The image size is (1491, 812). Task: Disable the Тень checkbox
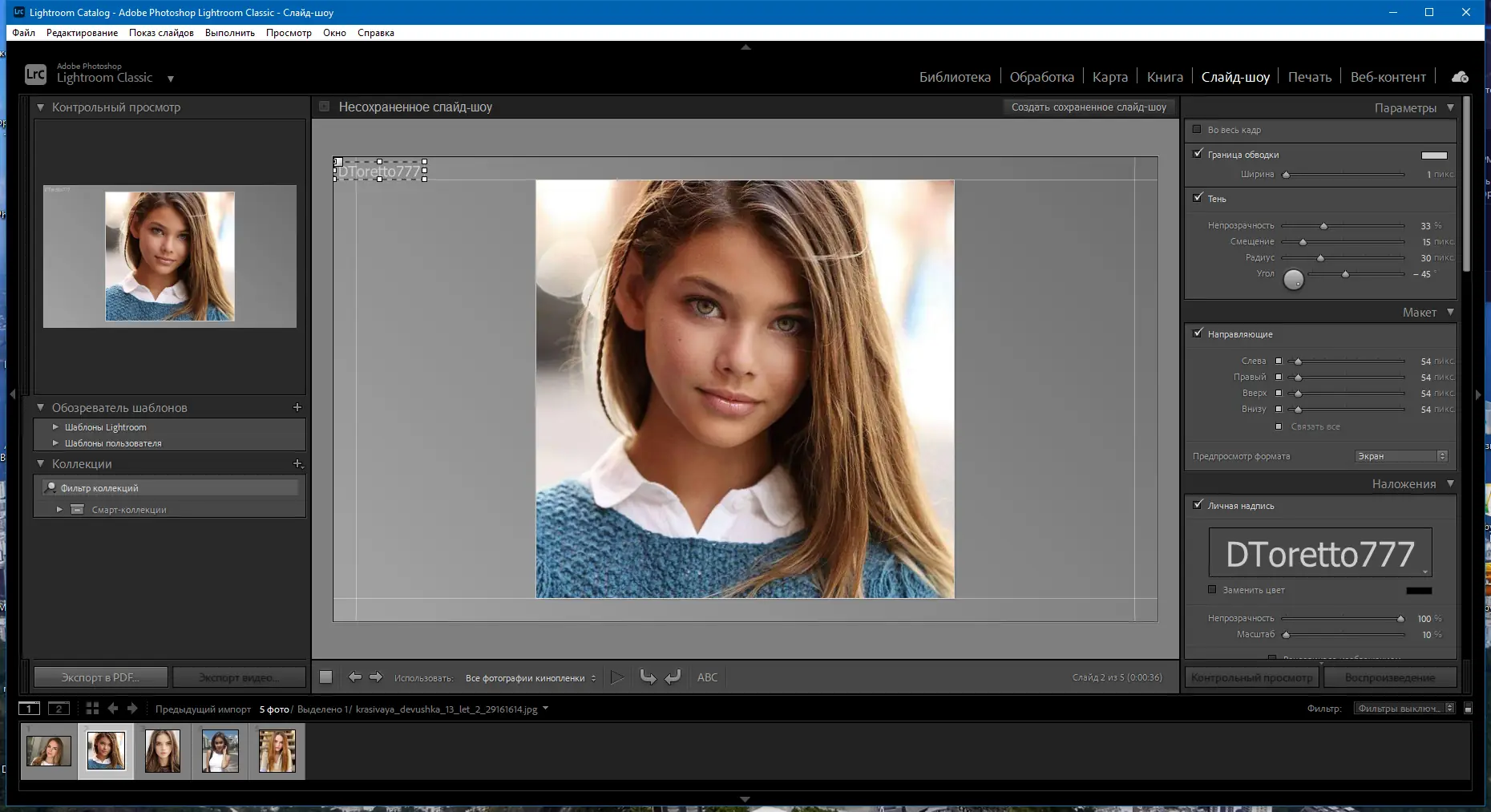(x=1198, y=198)
